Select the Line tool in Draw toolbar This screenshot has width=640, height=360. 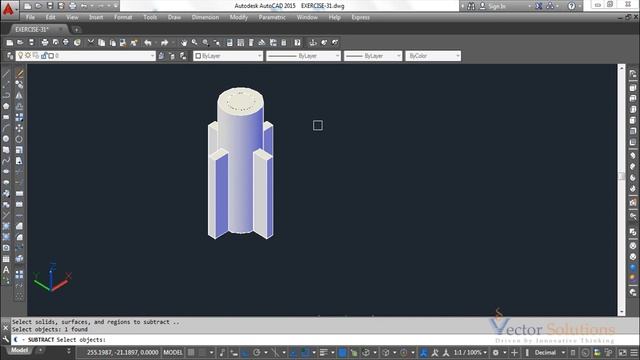(x=6, y=73)
